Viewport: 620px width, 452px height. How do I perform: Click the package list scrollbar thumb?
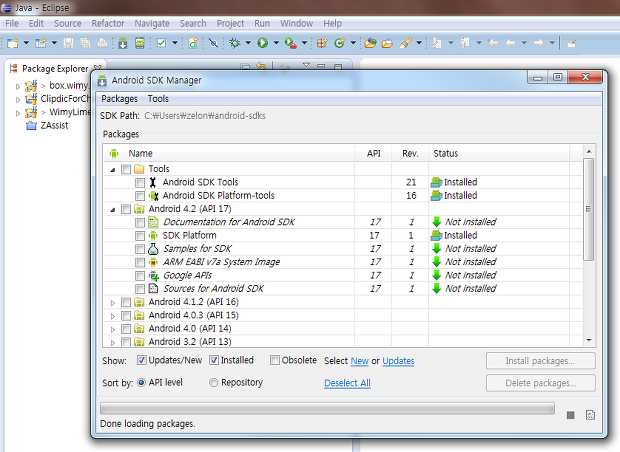point(588,209)
